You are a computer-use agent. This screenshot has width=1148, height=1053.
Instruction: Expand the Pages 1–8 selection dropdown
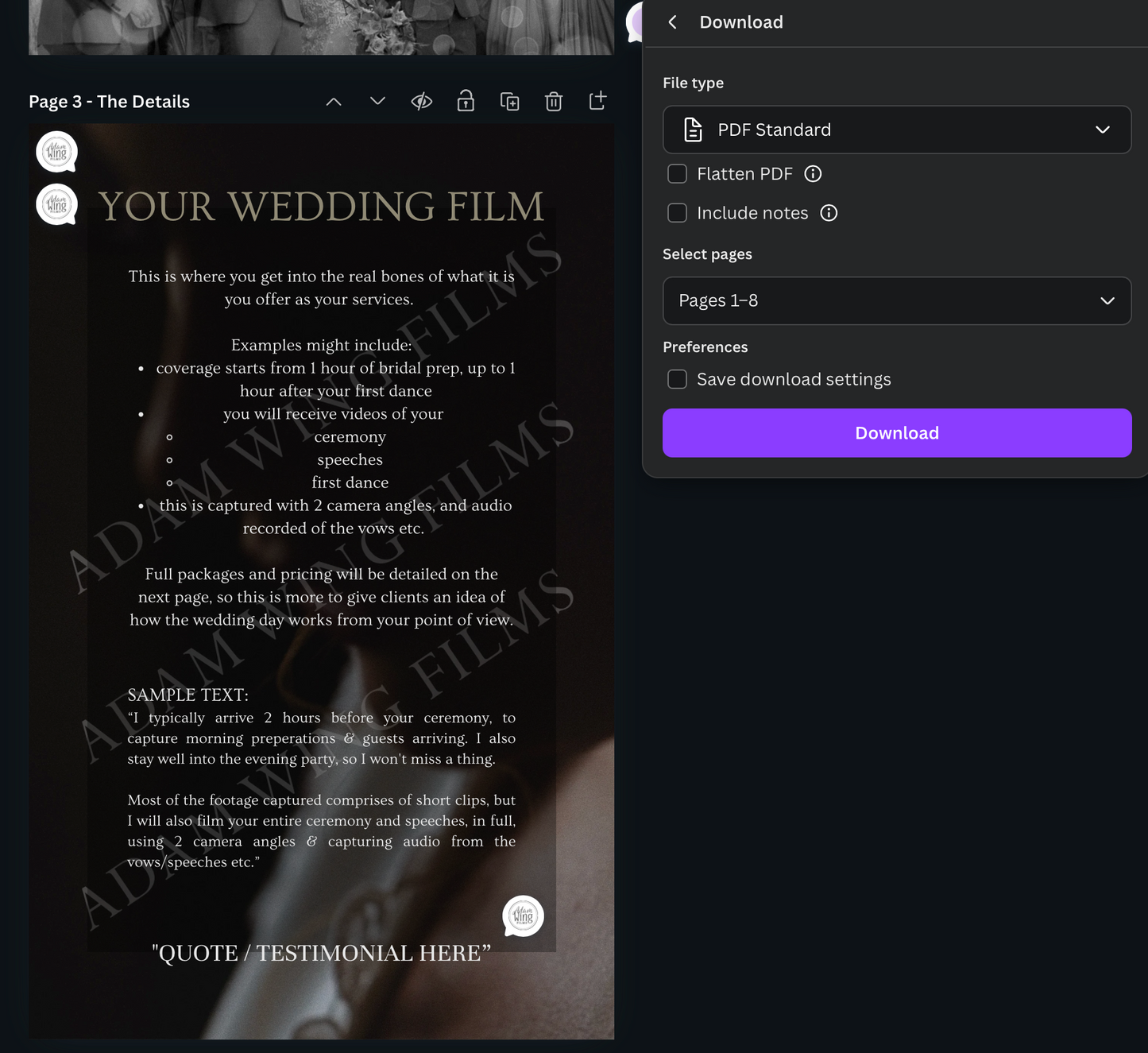click(x=897, y=300)
